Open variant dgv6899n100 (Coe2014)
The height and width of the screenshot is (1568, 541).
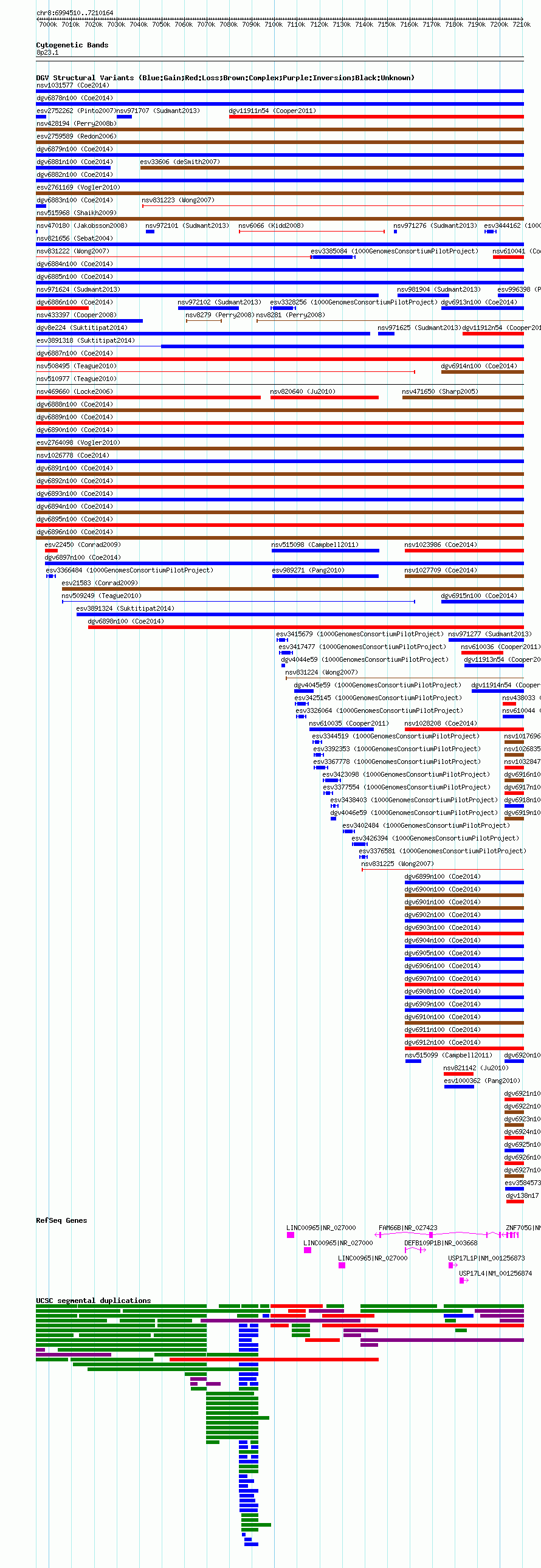[x=443, y=878]
